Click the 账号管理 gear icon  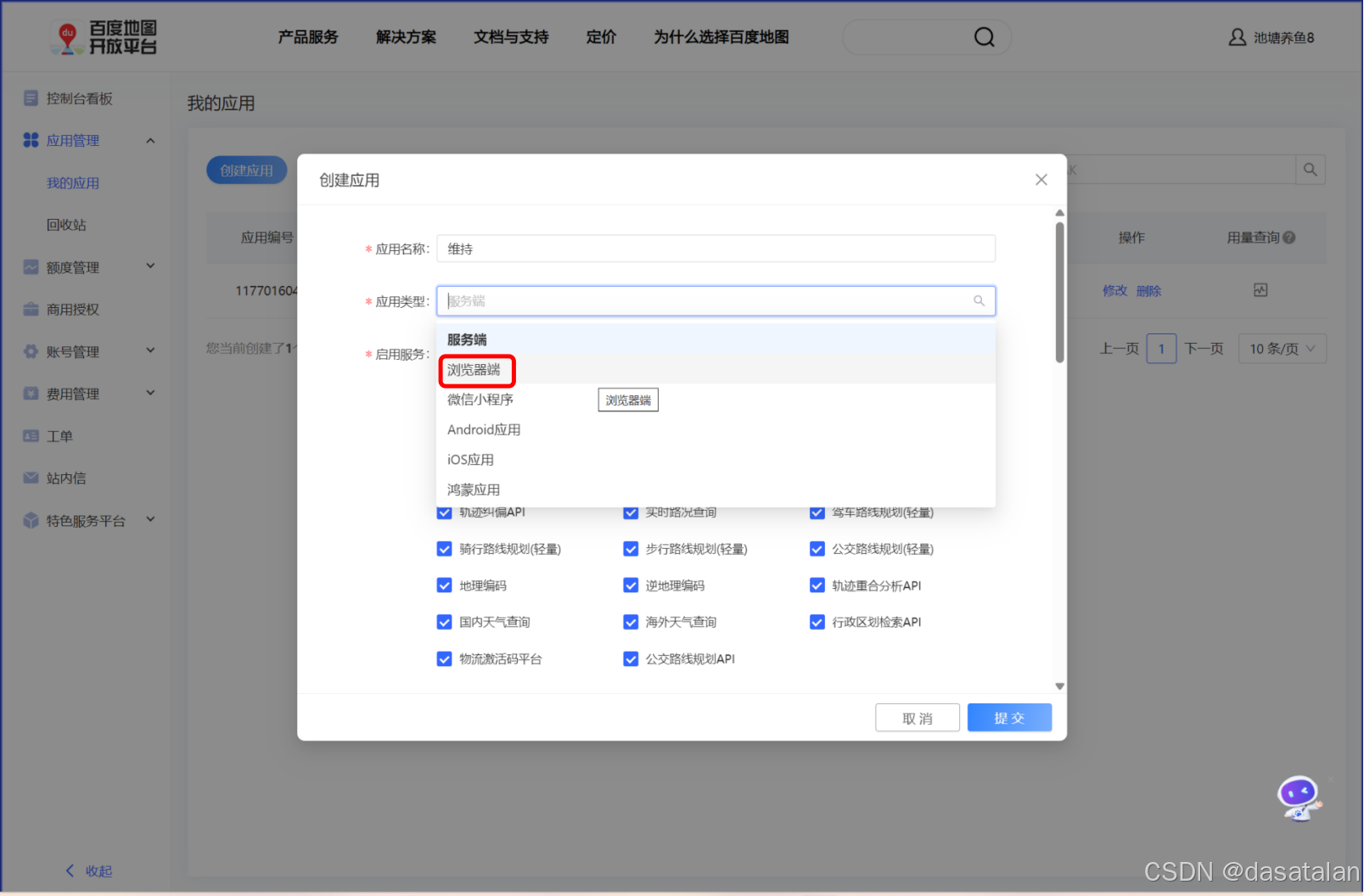(x=31, y=351)
